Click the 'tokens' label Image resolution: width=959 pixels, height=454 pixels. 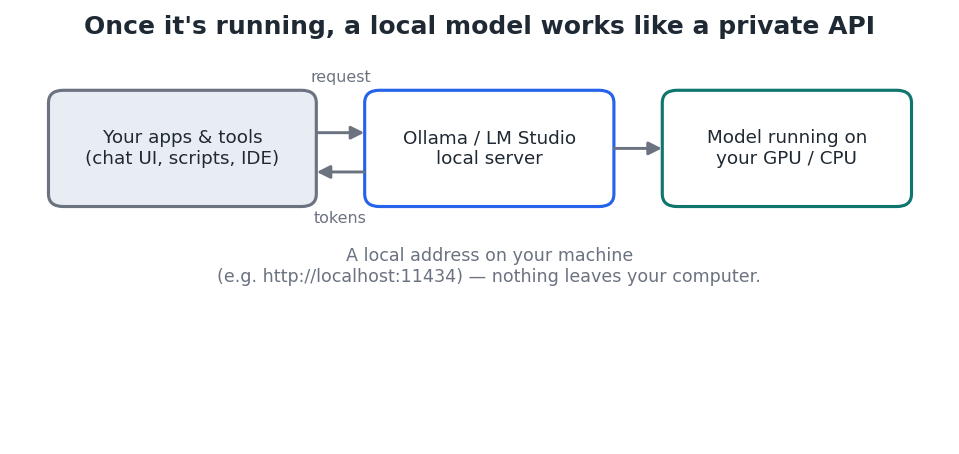tap(339, 218)
